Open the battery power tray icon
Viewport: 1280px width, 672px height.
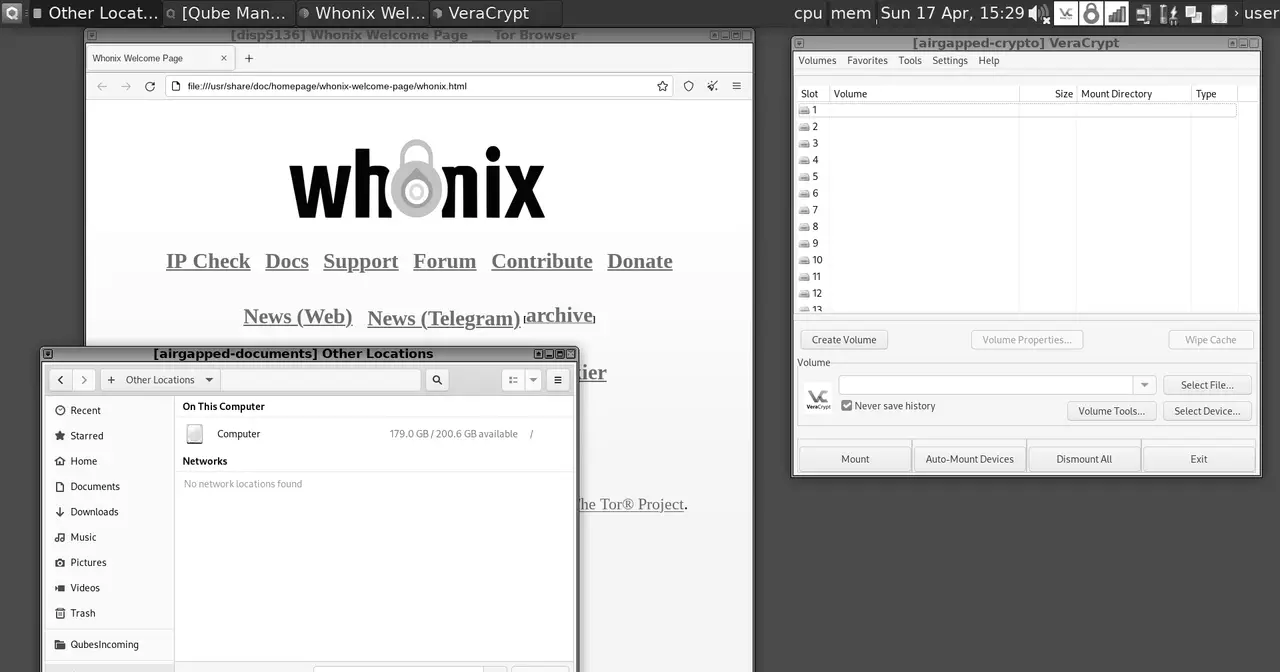click(x=1168, y=14)
